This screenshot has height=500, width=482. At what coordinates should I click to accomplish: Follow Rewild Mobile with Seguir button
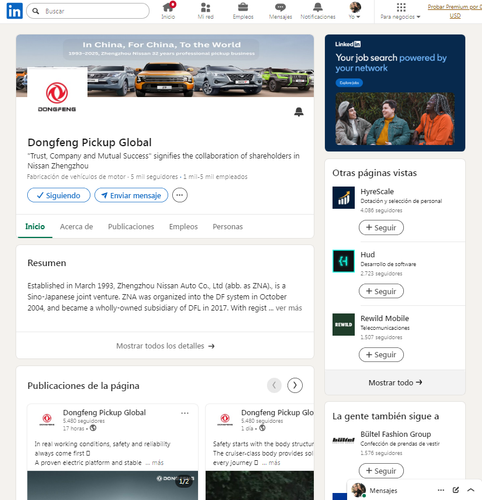(x=381, y=355)
